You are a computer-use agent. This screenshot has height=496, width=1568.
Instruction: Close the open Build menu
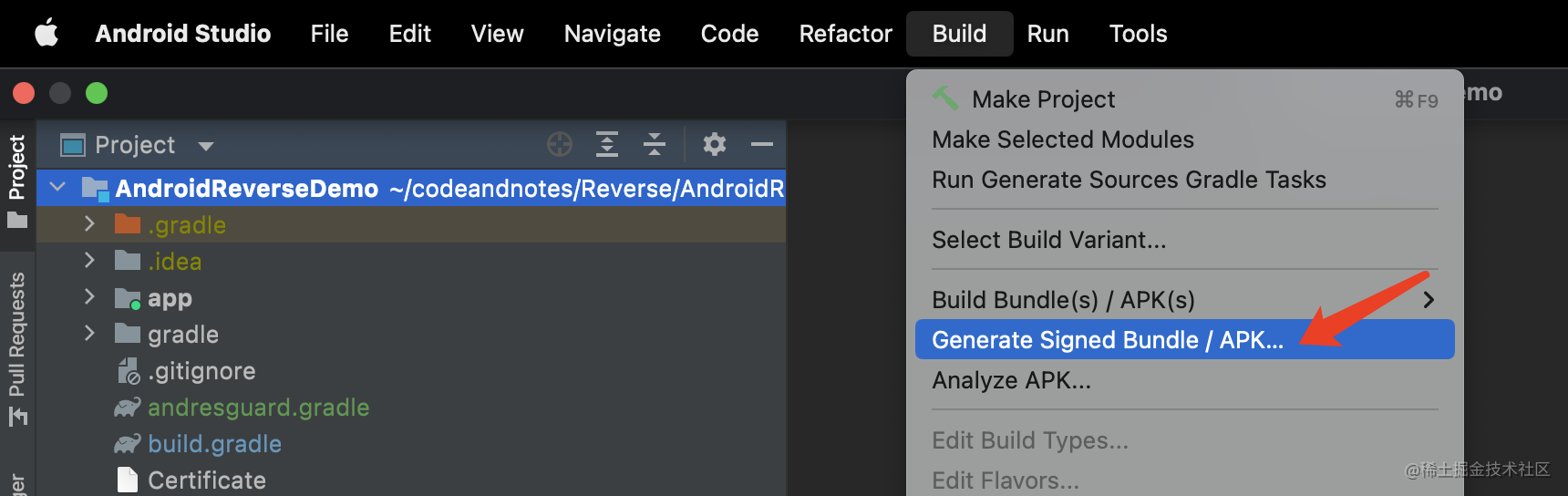959,34
